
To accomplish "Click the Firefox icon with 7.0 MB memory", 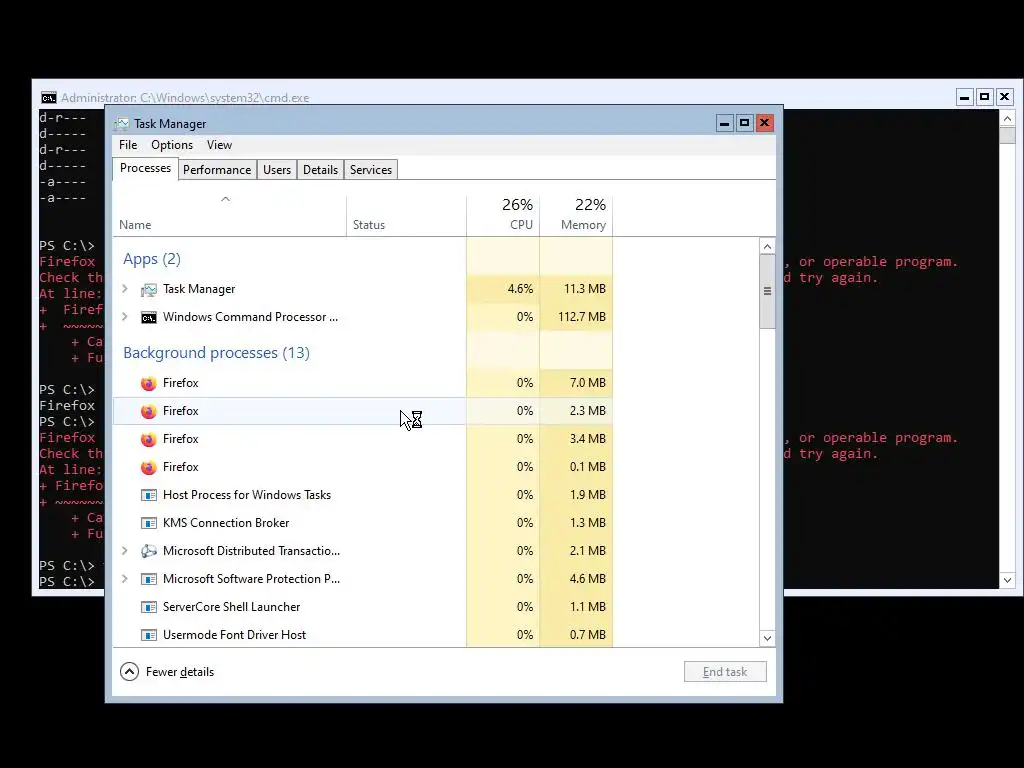I will point(149,383).
